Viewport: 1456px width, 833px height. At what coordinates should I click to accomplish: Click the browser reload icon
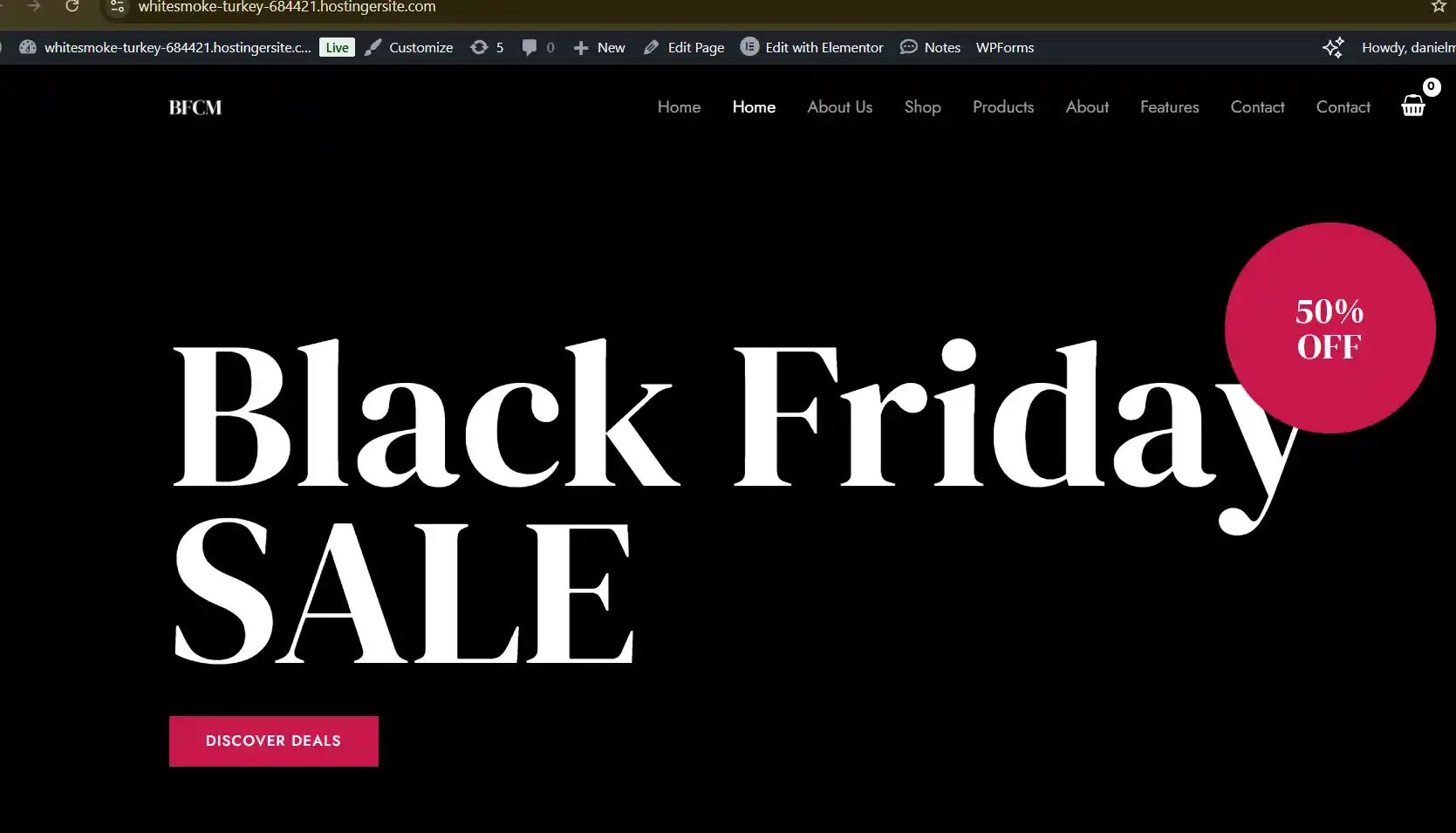click(x=72, y=6)
